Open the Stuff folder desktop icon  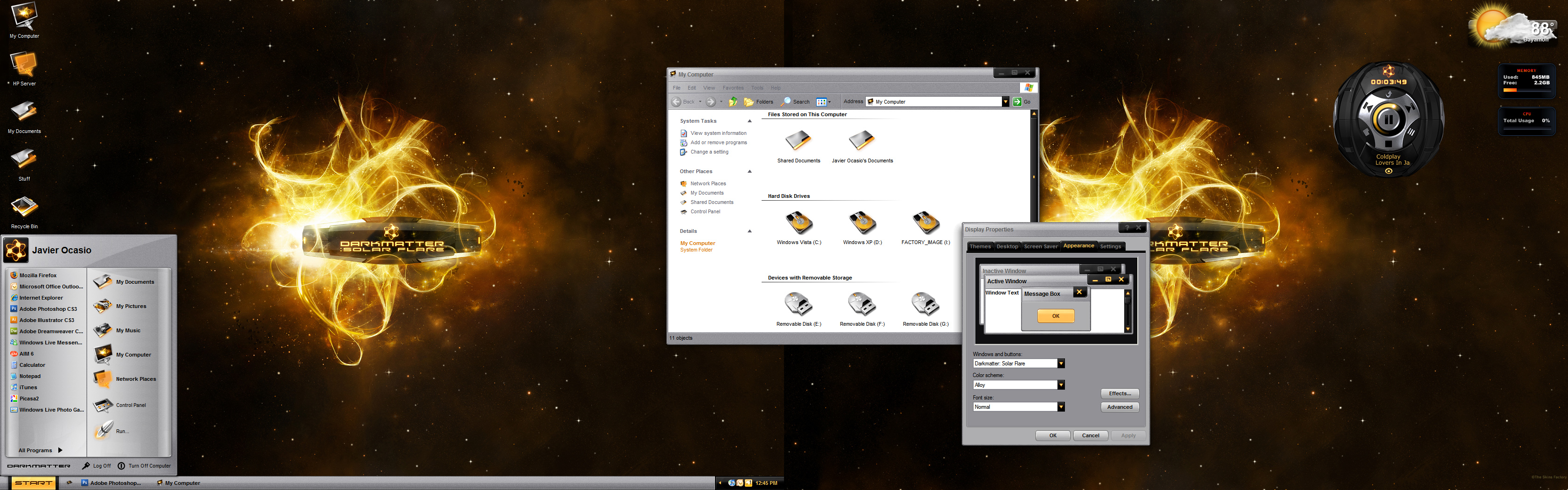[24, 163]
